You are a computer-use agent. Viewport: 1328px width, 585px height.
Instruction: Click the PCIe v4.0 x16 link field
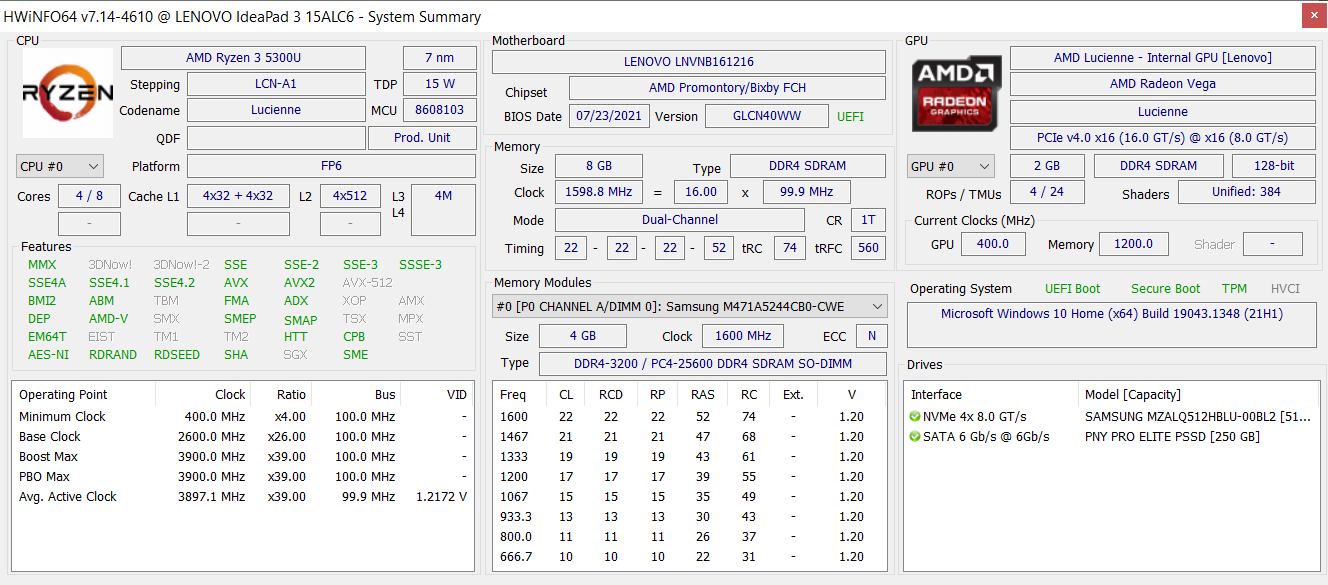click(1163, 138)
